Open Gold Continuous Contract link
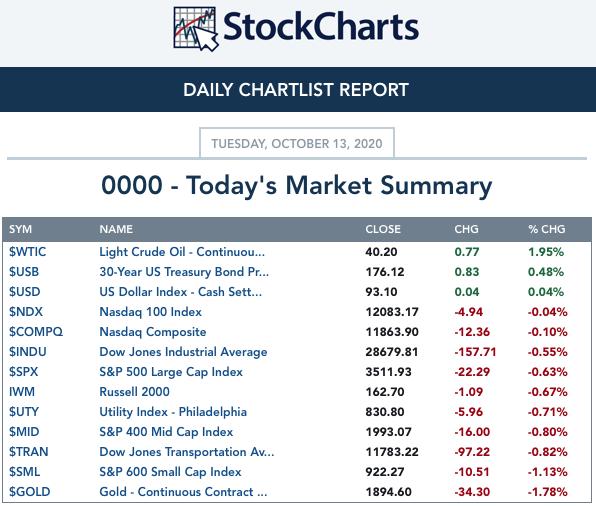 [183, 492]
